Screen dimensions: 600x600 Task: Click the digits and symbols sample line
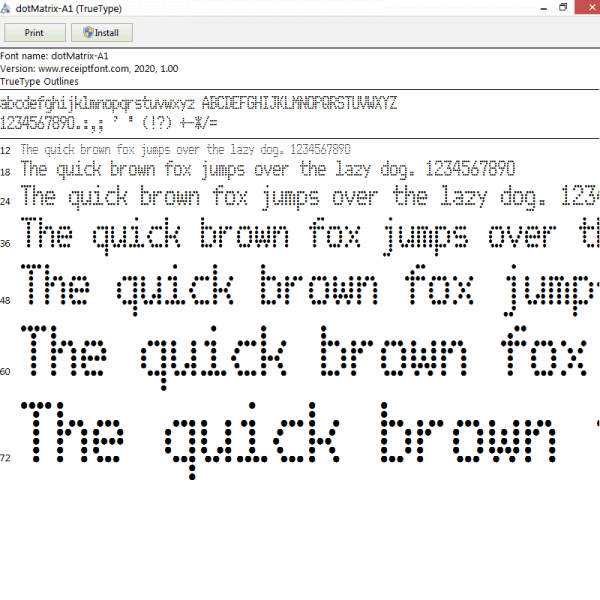[x=108, y=123]
